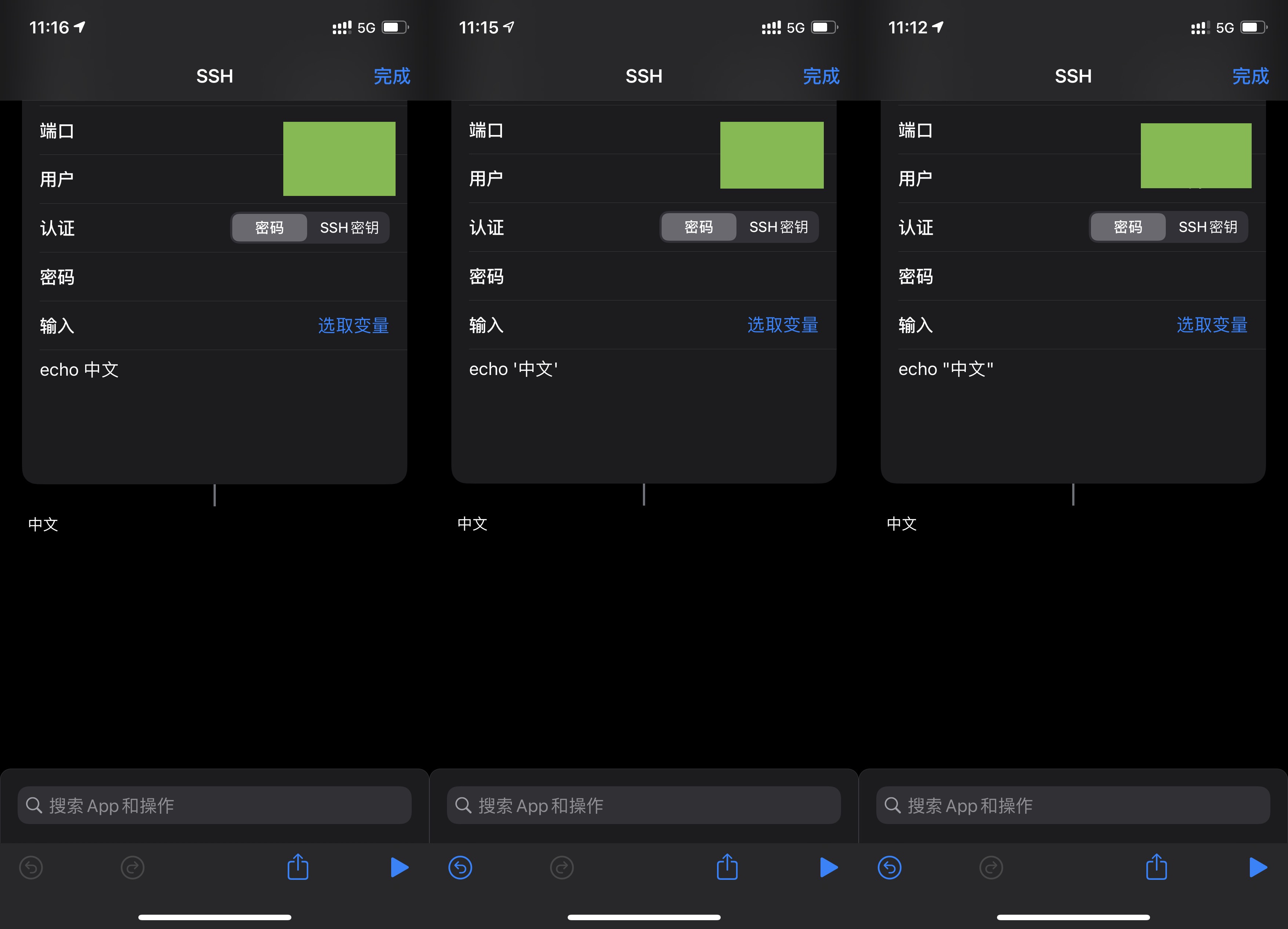Tap 选取变量 in the left screen
Viewport: 1288px width, 929px height.
pos(353,325)
